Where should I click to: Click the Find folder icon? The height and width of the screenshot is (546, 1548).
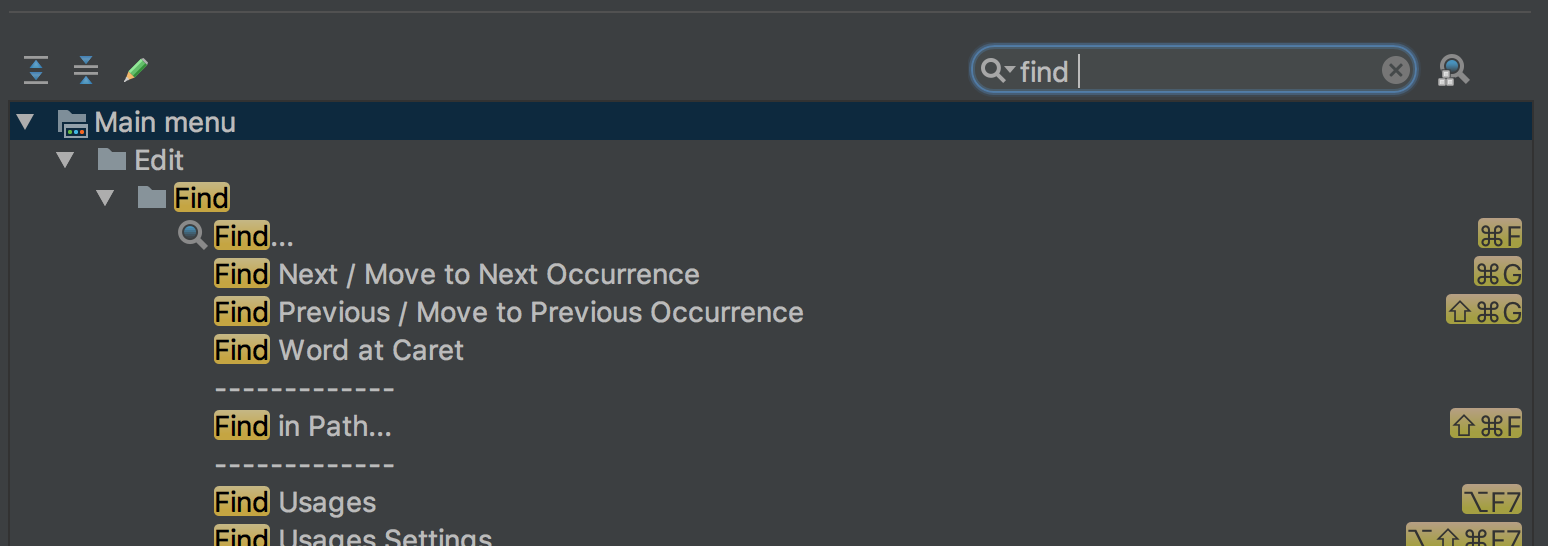tap(152, 198)
